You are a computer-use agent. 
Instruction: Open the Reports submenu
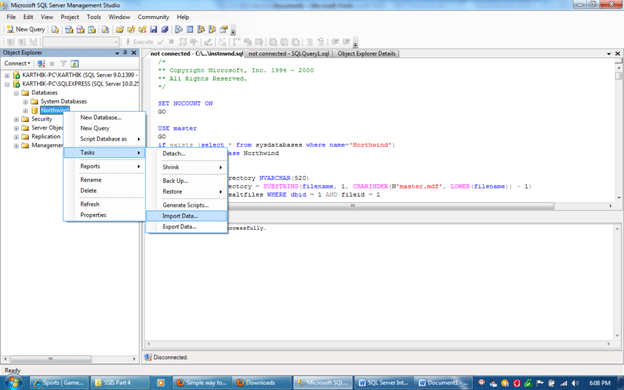pyautogui.click(x=104, y=166)
